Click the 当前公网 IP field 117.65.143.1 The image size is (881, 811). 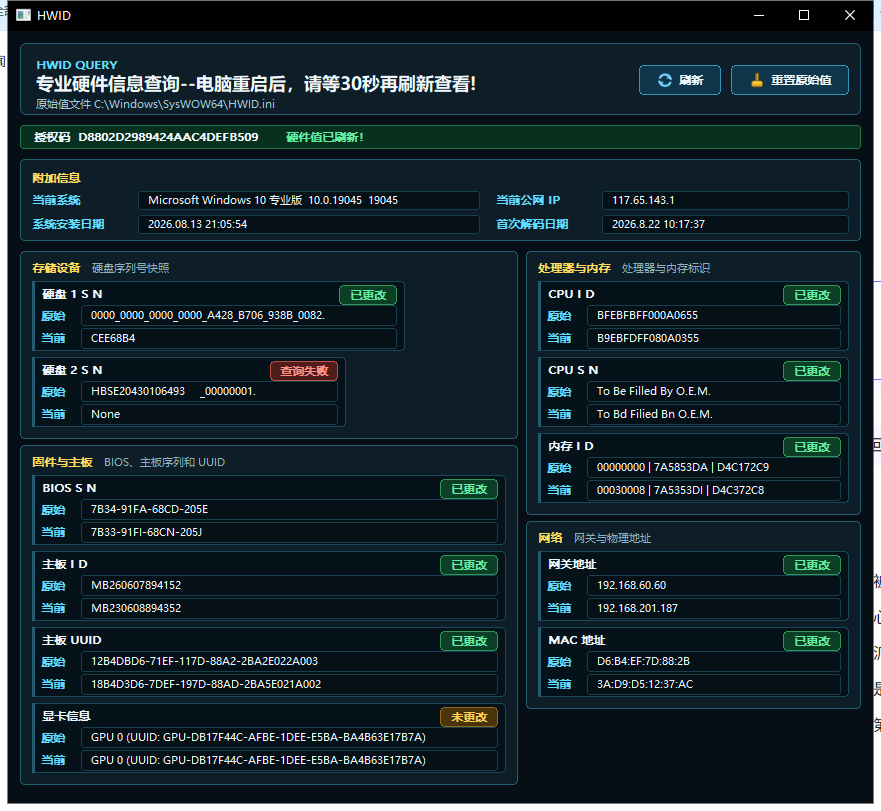[725, 200]
